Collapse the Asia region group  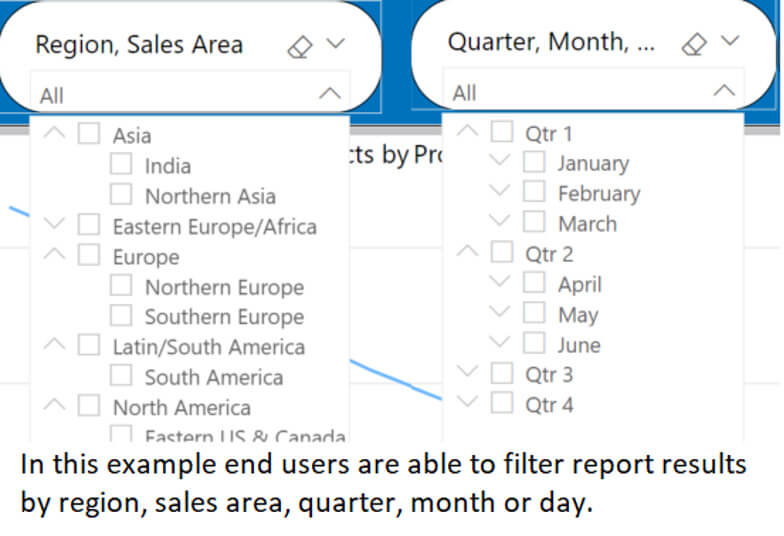(54, 132)
